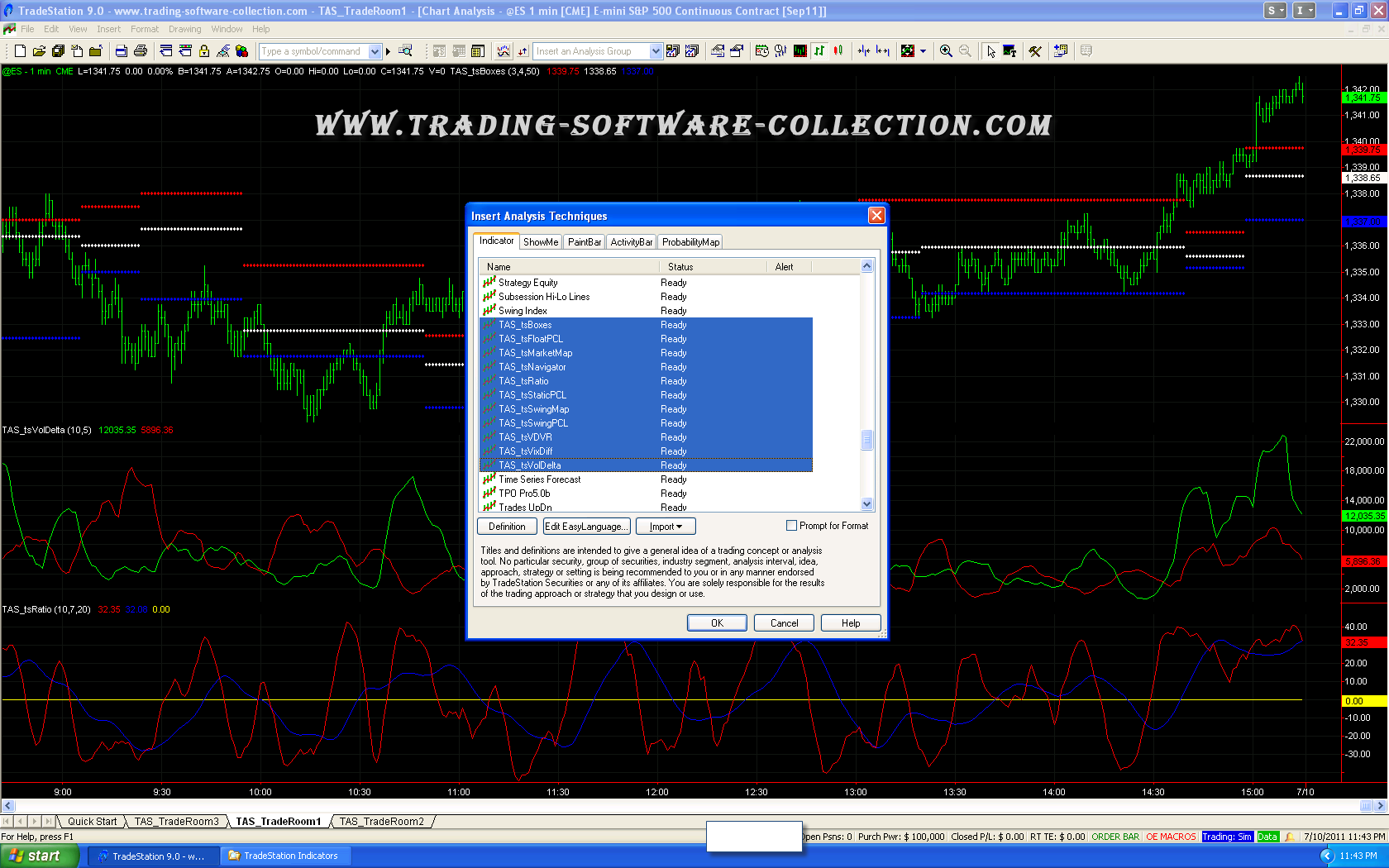Open the Import dropdown button

(666, 527)
